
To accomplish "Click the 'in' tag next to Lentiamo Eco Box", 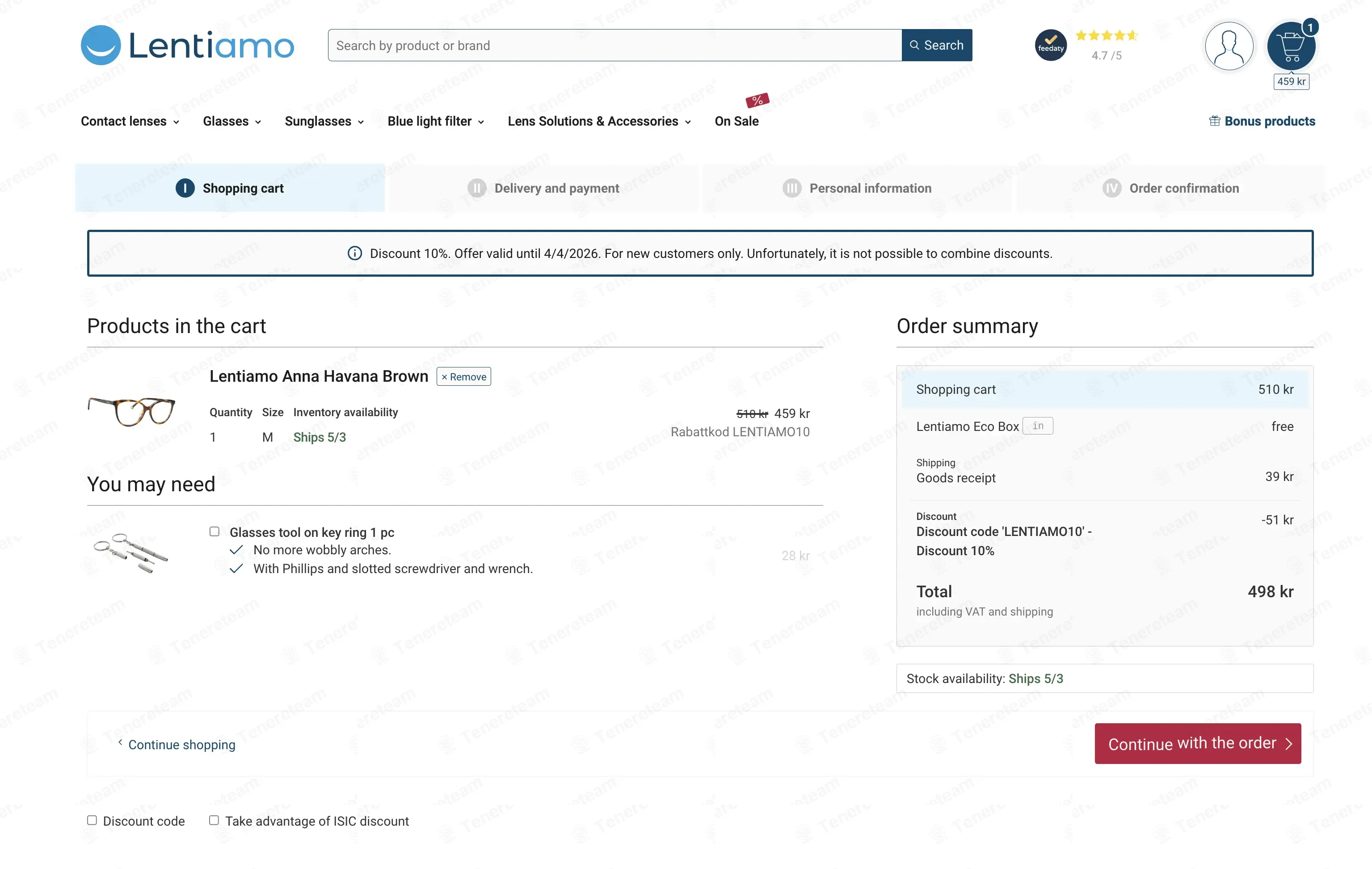I will (x=1038, y=426).
